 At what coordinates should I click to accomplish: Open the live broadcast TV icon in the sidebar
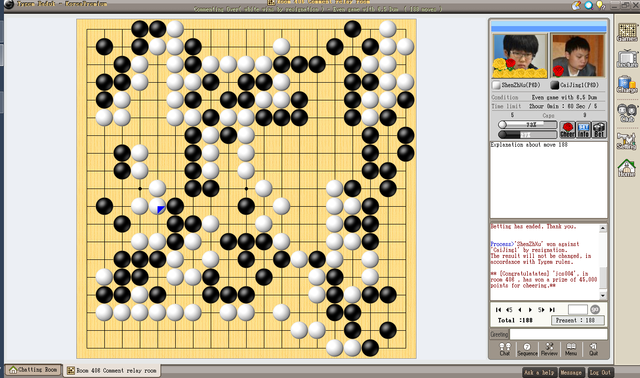click(x=627, y=59)
